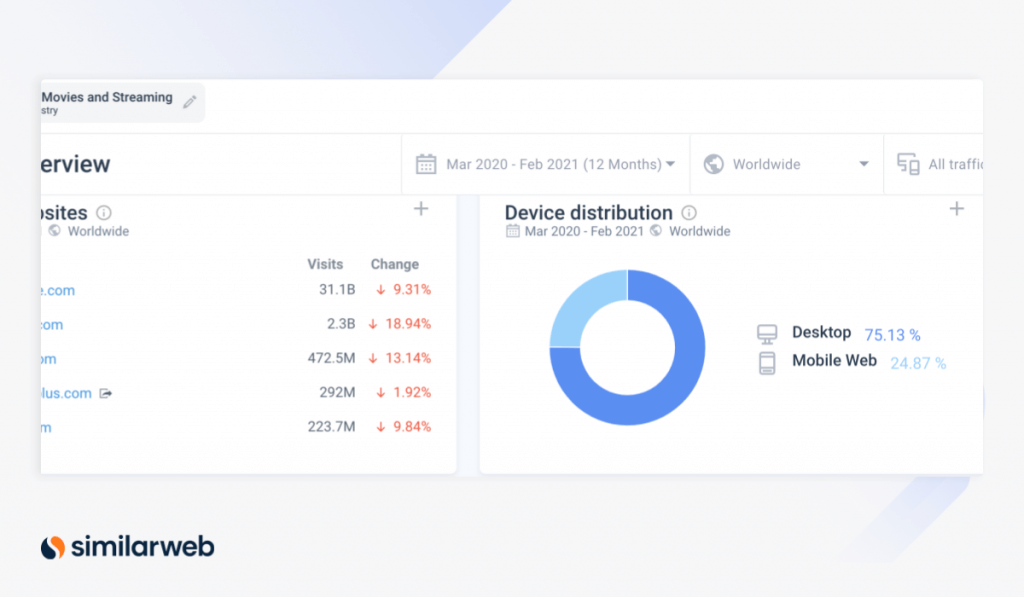This screenshot has height=597, width=1024.
Task: Click the 75.13% Desktop percentage value
Action: tap(891, 334)
